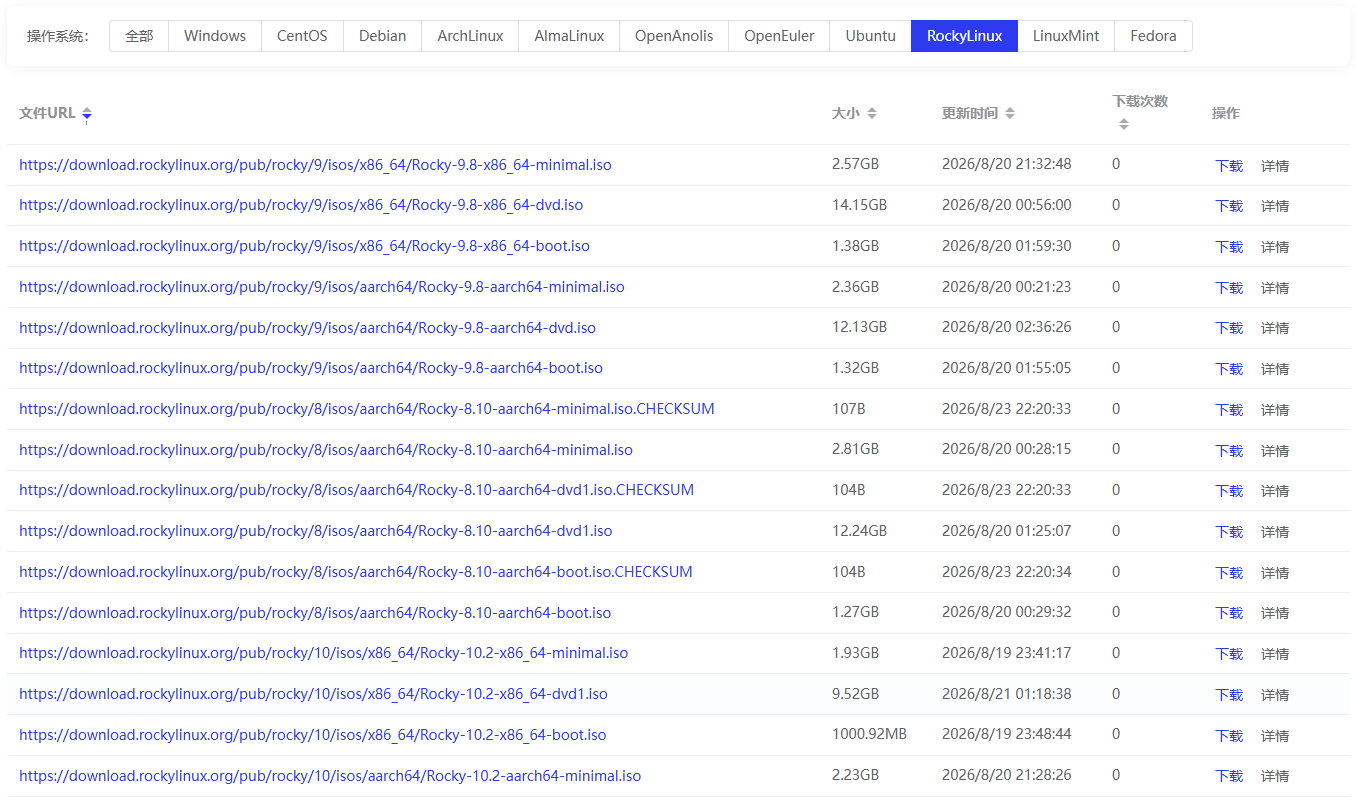
Task: Open Rocky-10.2-x86_64-minimal.iso URL link
Action: tap(323, 653)
